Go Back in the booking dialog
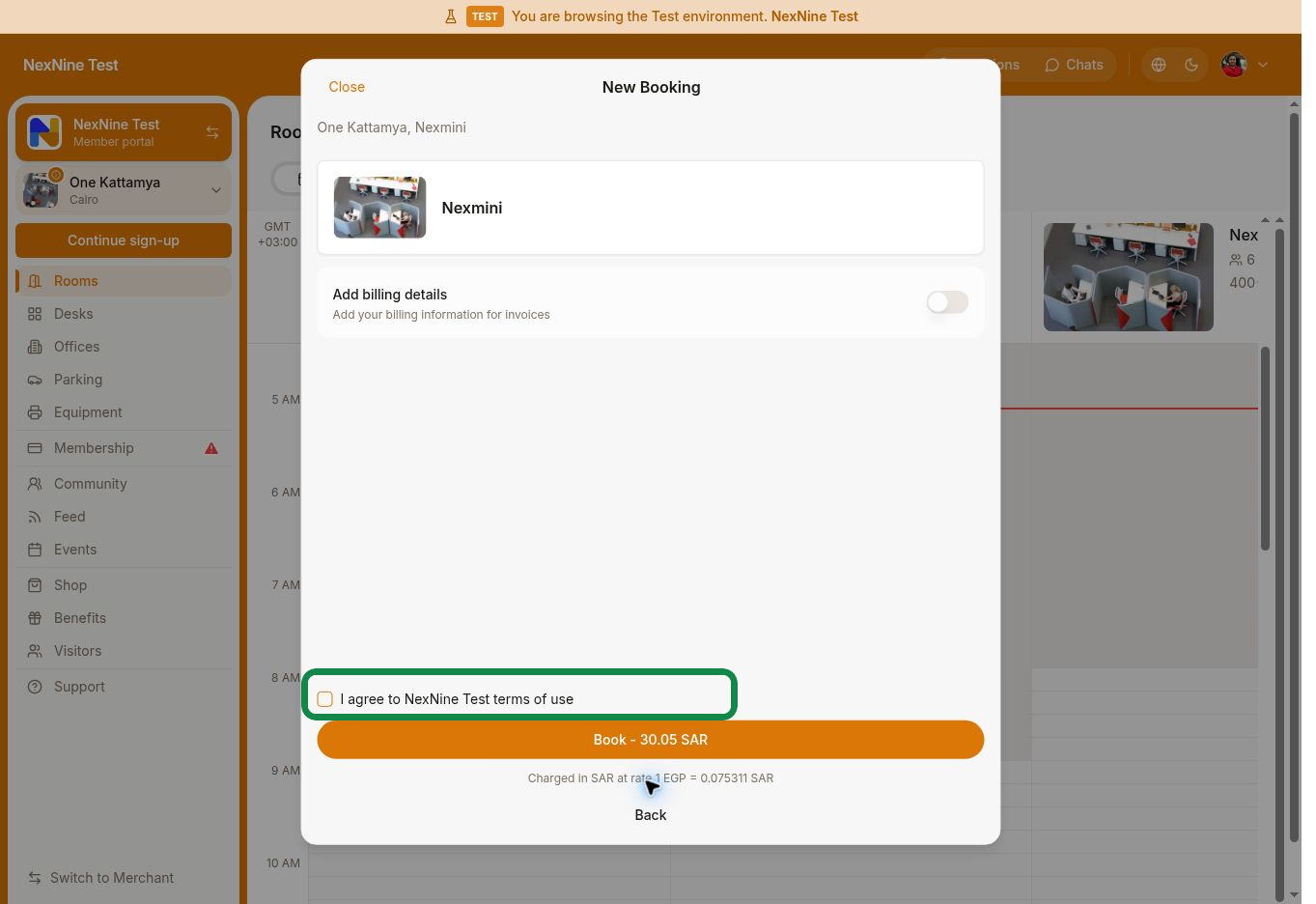This screenshot has width=1316, height=904. (x=651, y=815)
